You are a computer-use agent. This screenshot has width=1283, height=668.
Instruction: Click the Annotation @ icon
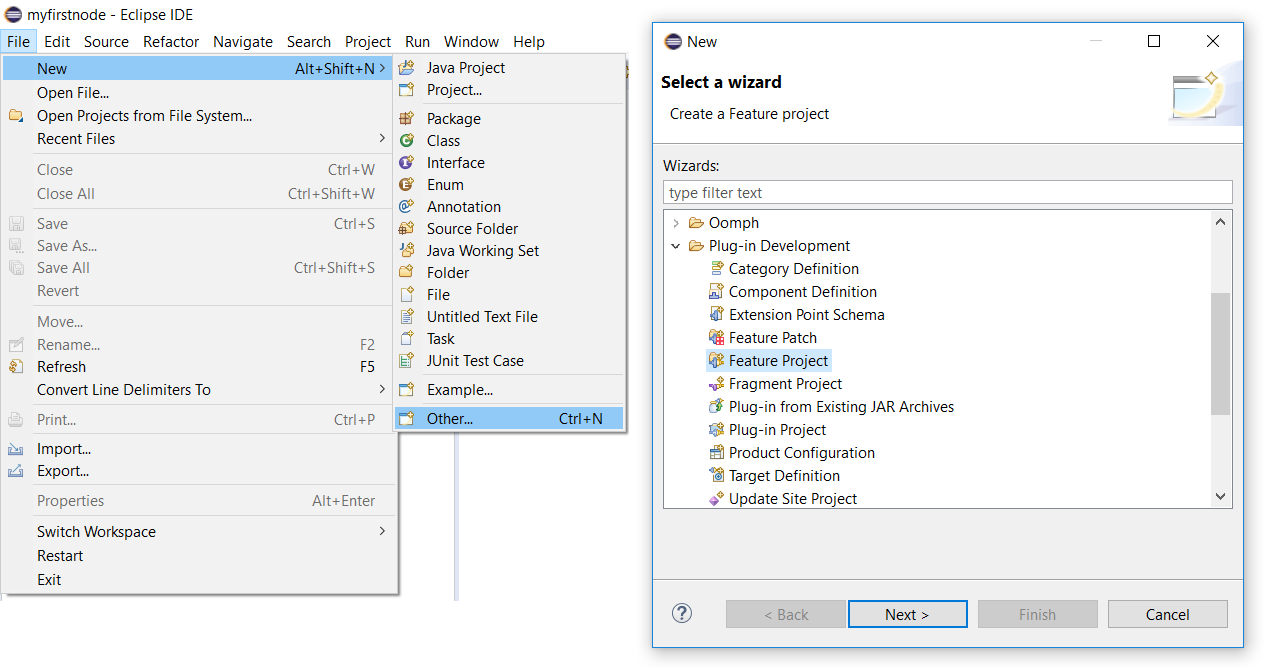click(x=407, y=207)
